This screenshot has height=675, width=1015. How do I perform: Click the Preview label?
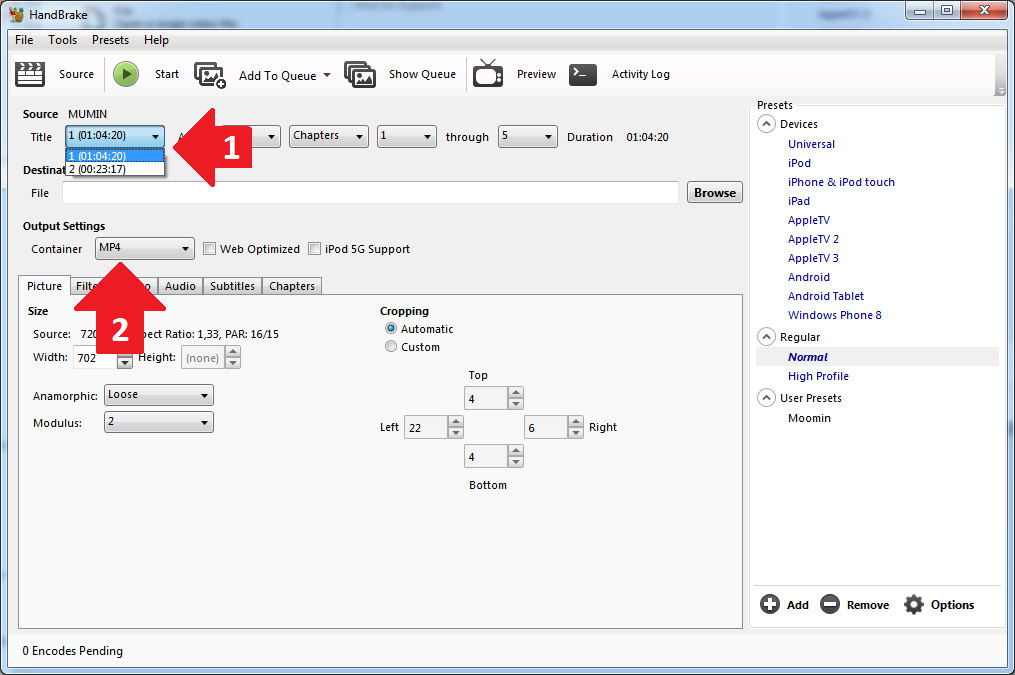(x=536, y=74)
